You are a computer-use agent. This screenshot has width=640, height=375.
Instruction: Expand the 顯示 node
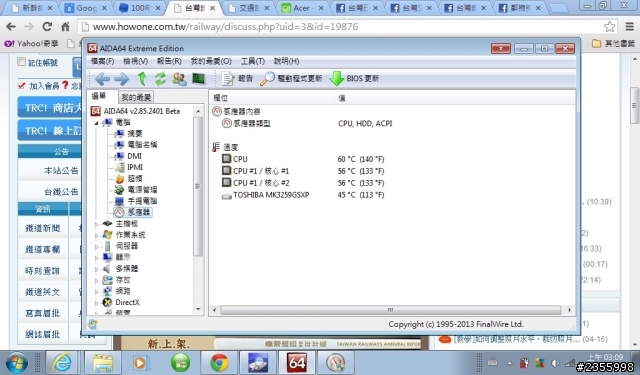97,257
